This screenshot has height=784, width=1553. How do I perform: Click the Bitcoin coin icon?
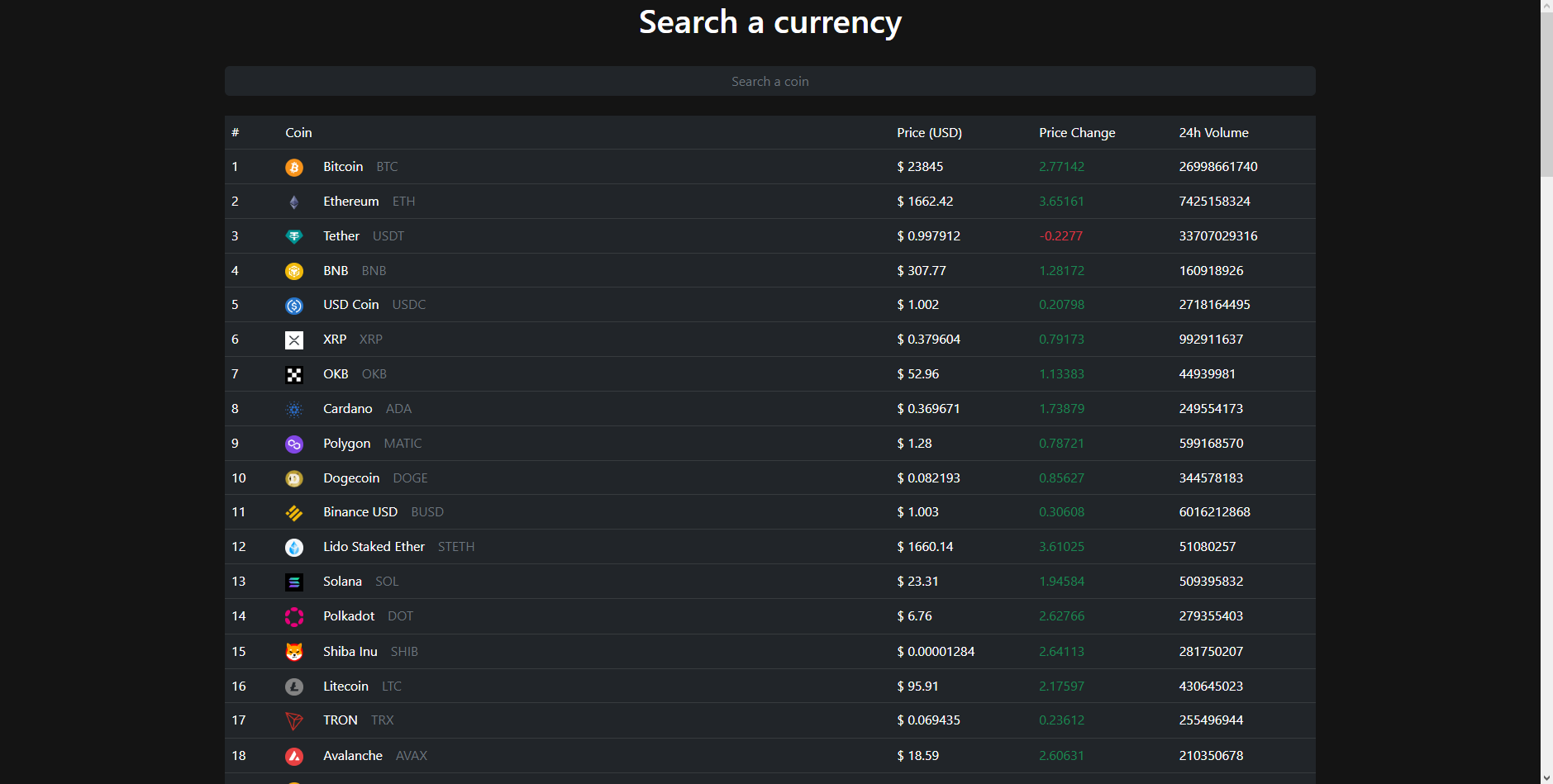tap(294, 168)
